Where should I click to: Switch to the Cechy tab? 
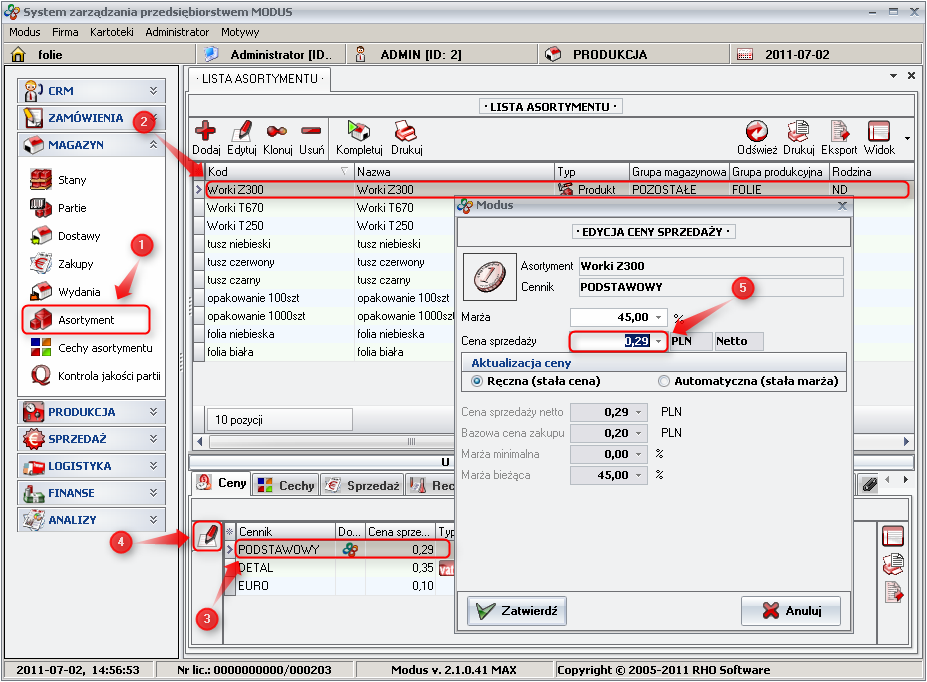[x=285, y=485]
